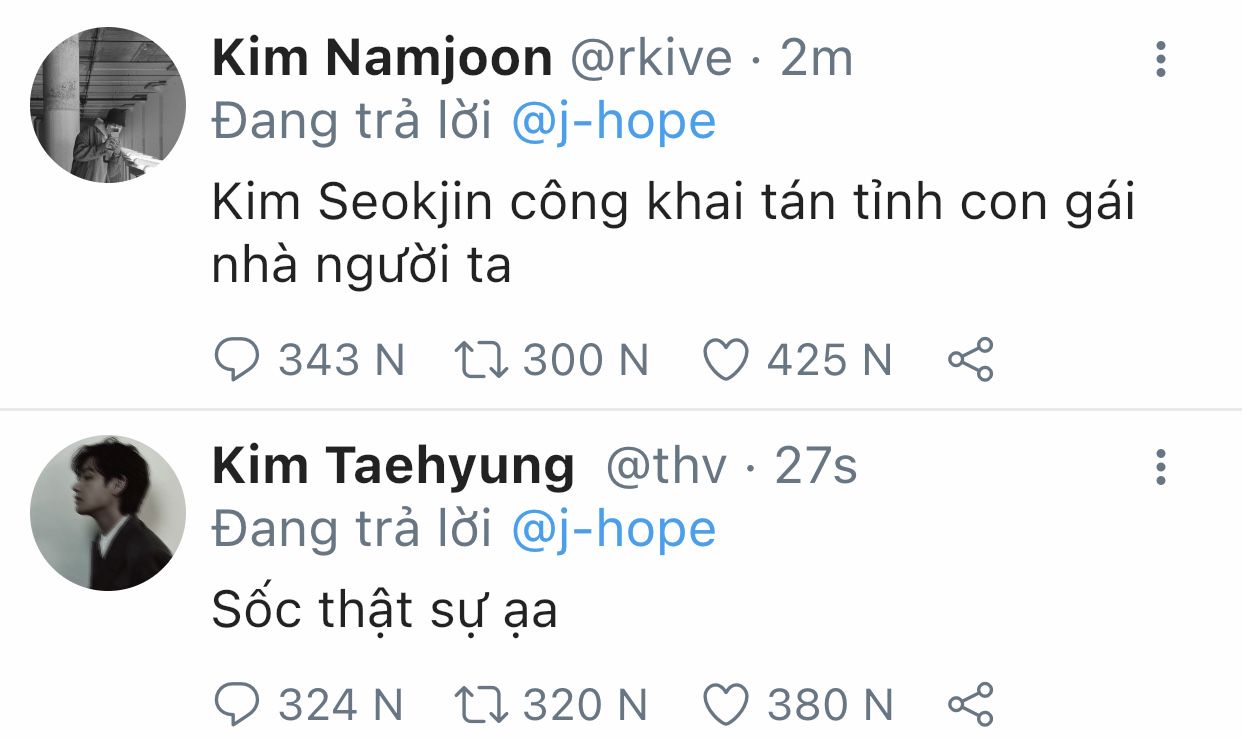Open the @rkive handle

click(651, 60)
